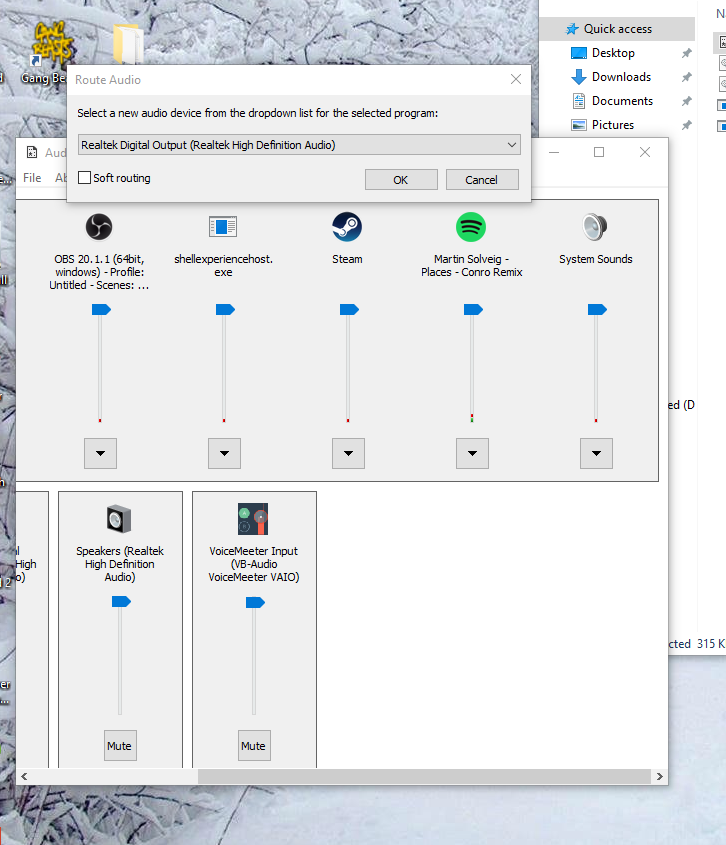
Task: Click the pin icon next to Desktop
Action: [687, 53]
